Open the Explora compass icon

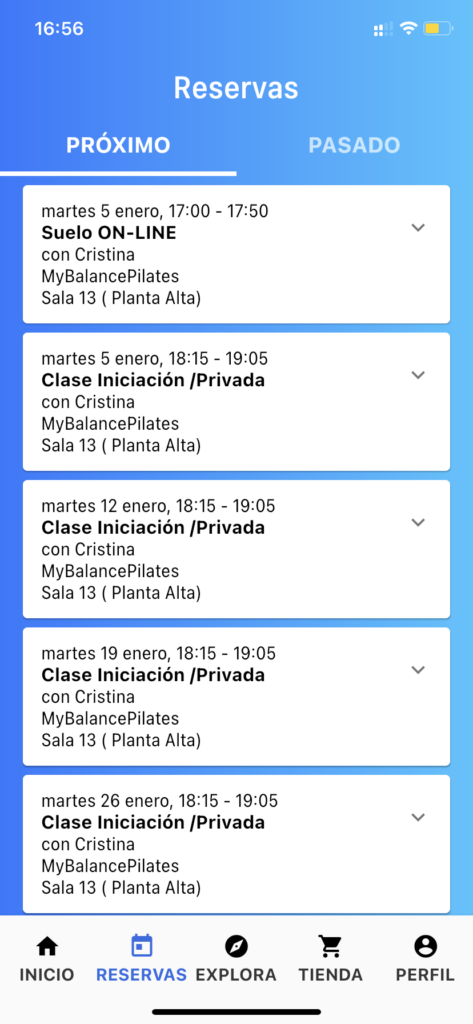[236, 946]
